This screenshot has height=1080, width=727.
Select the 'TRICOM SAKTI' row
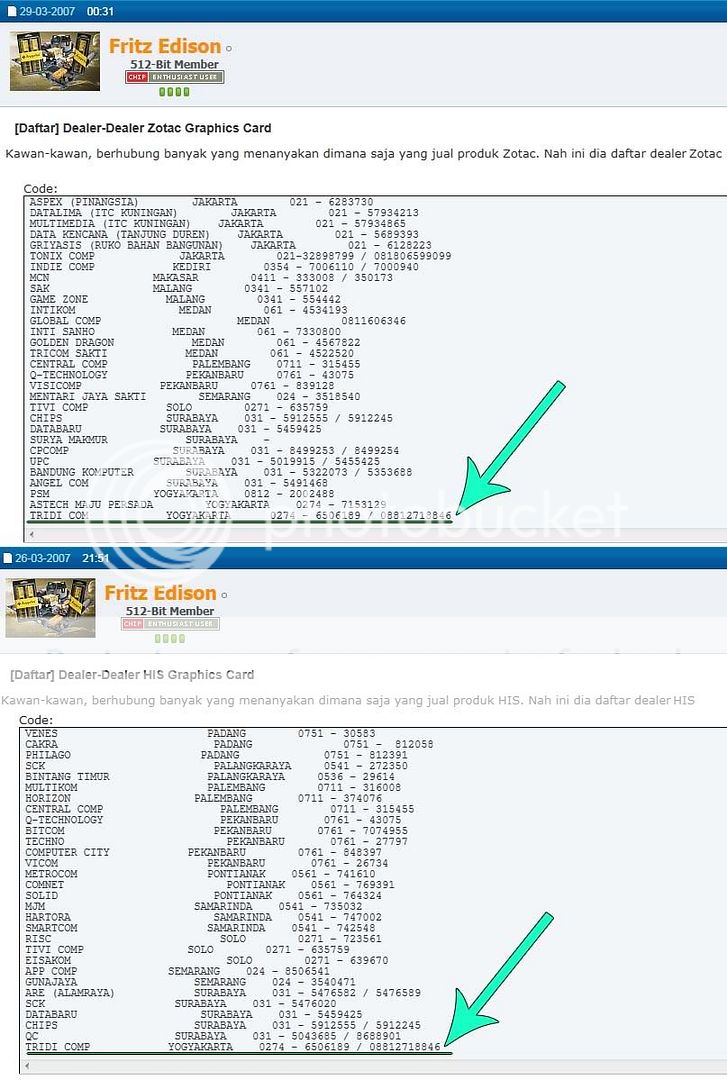(192, 353)
